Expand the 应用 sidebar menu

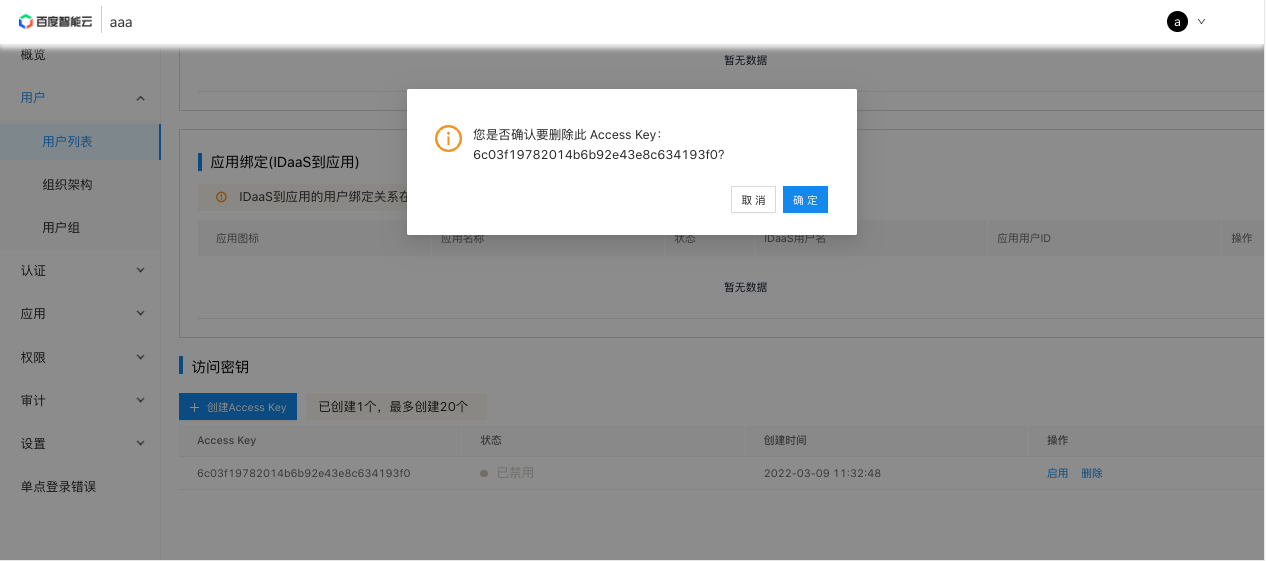(140, 313)
